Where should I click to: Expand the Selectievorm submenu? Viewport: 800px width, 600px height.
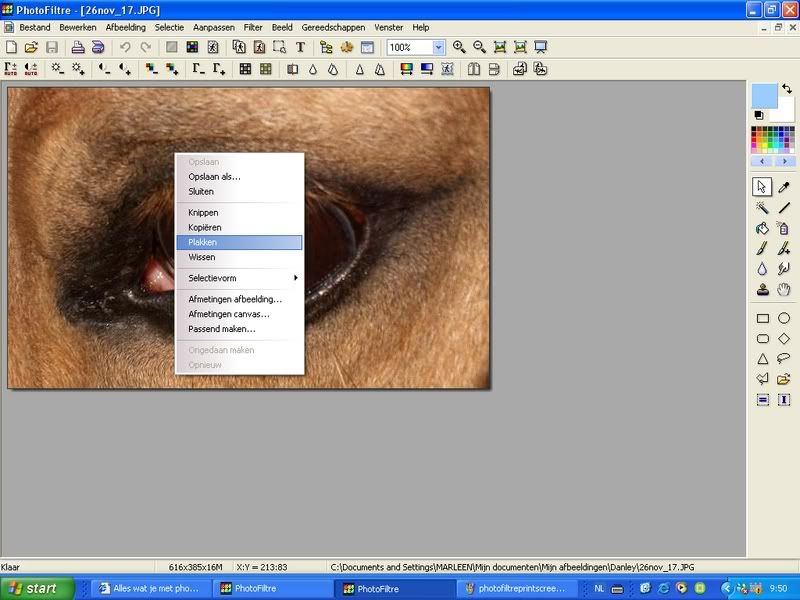pyautogui.click(x=239, y=278)
